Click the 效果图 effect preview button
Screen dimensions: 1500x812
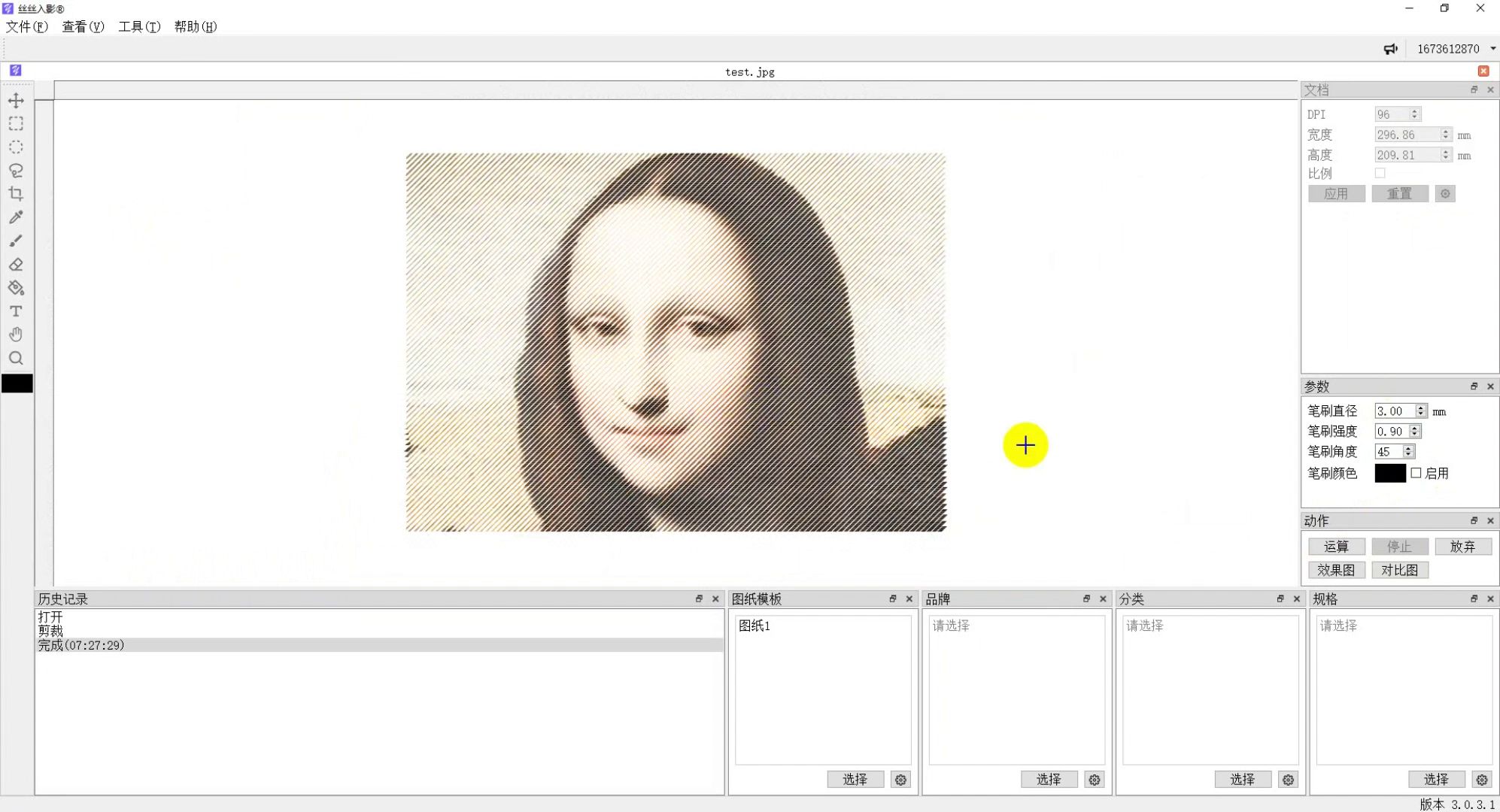(1338, 570)
